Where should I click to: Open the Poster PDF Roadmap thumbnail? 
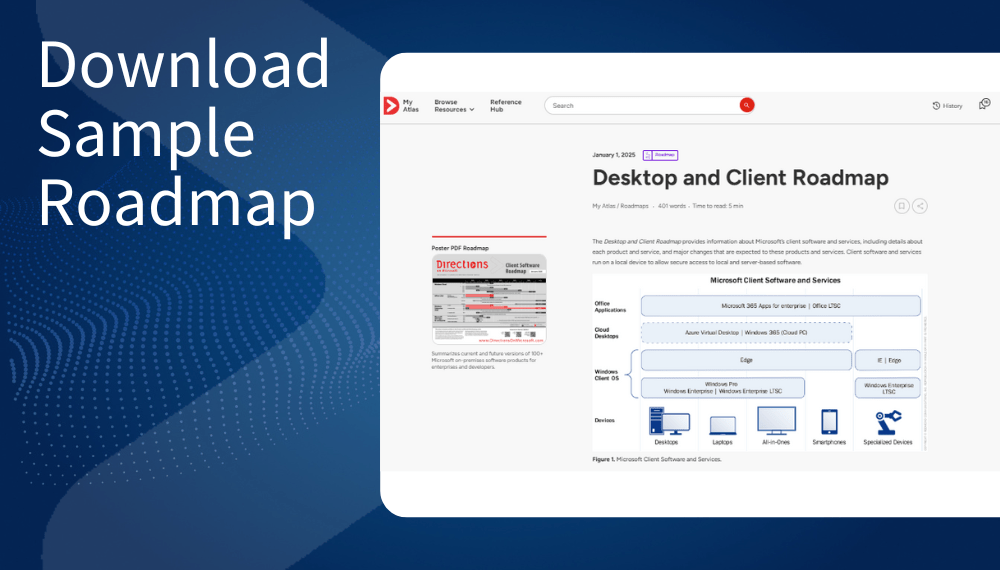(489, 299)
